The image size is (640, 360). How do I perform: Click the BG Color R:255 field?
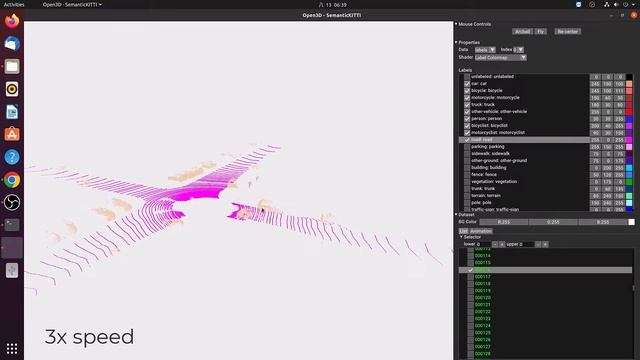(x=504, y=222)
